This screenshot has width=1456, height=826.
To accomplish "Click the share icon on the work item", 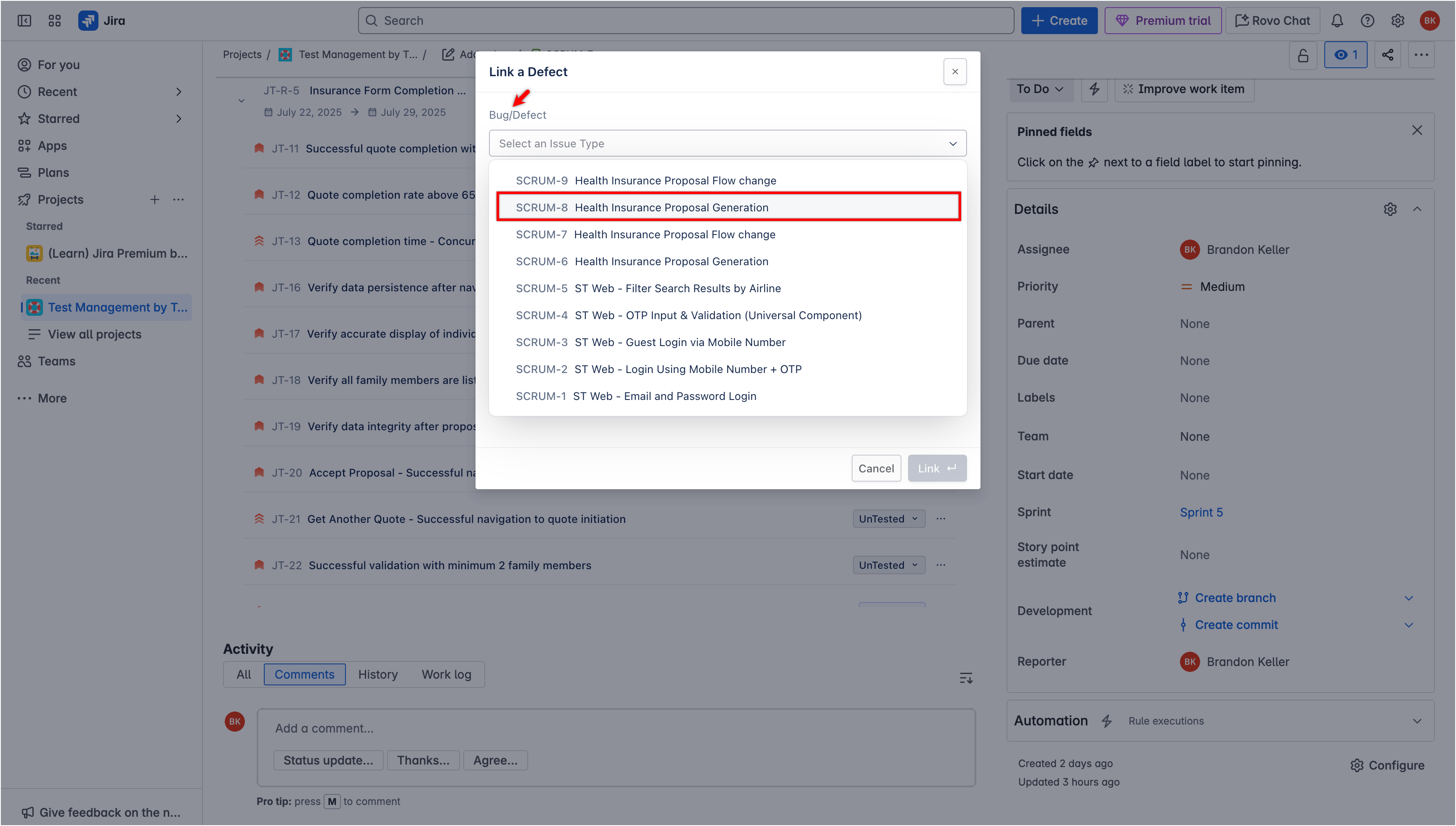I will (x=1387, y=55).
